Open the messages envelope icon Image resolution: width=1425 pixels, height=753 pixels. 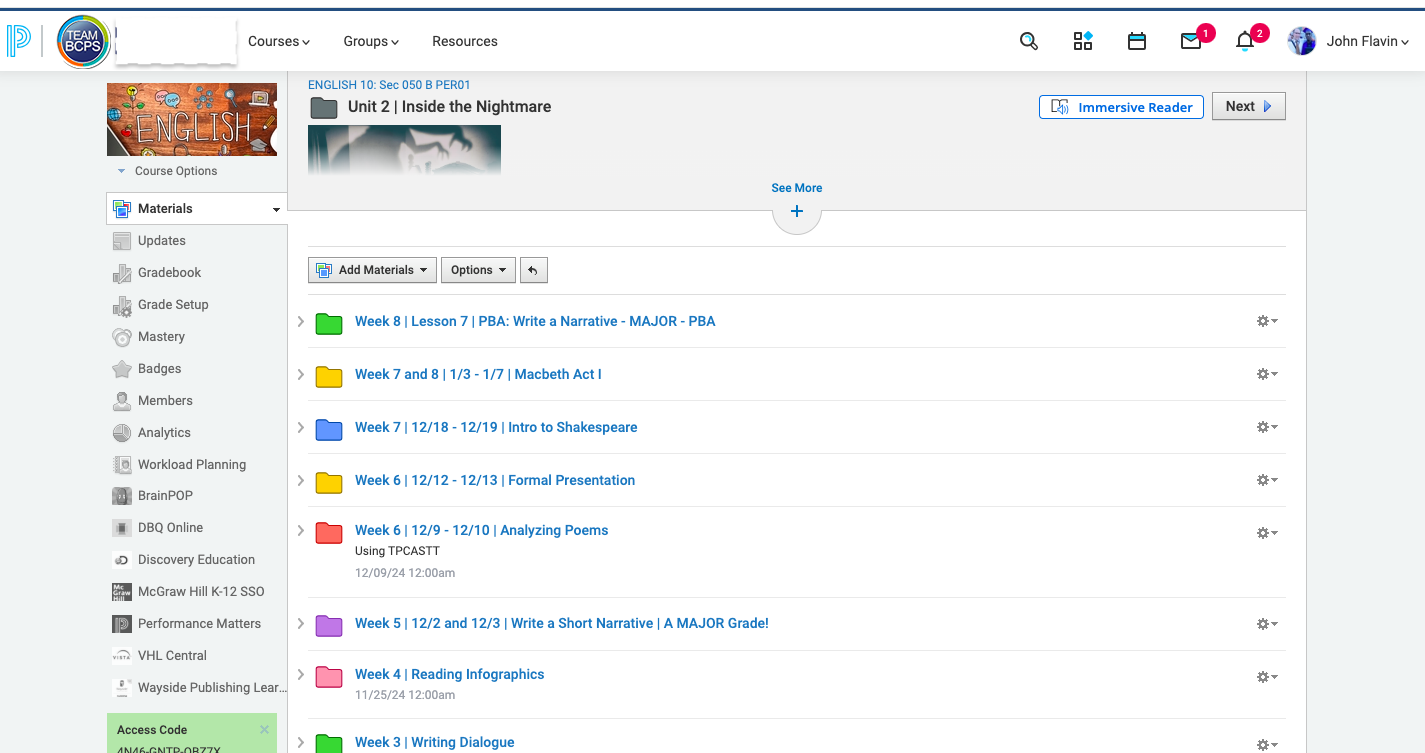[1190, 41]
